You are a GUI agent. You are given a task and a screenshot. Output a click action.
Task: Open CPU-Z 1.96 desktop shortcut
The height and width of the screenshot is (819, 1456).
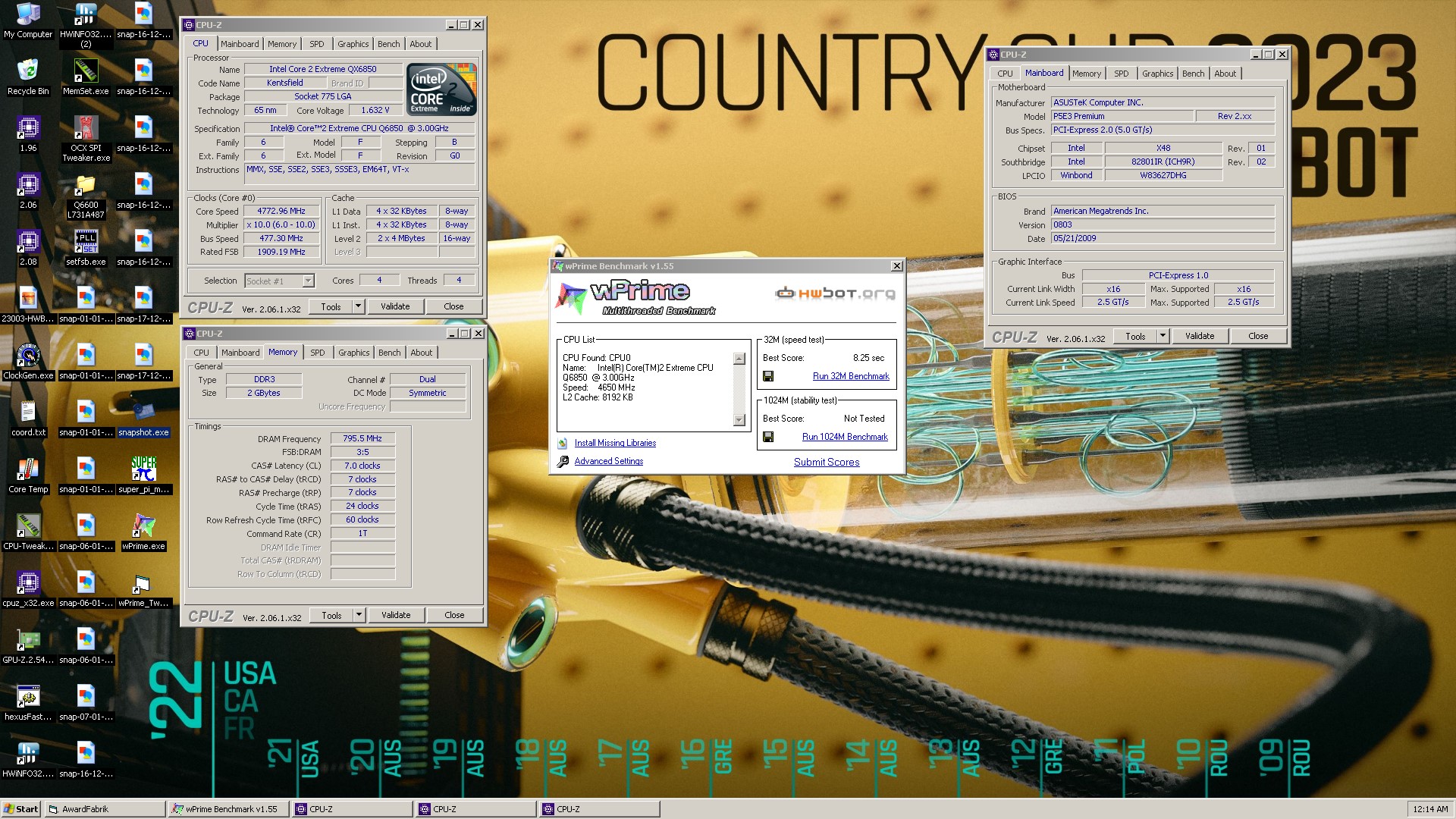(x=28, y=134)
